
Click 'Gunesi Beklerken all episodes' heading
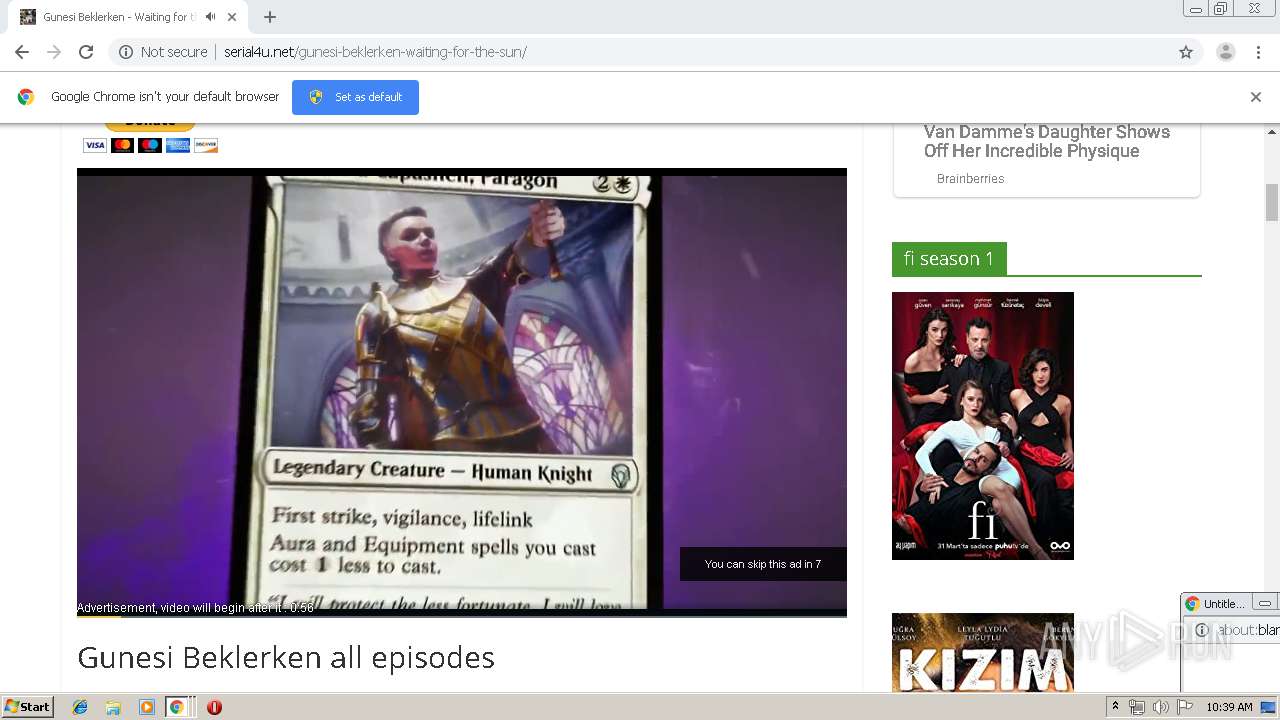point(286,658)
